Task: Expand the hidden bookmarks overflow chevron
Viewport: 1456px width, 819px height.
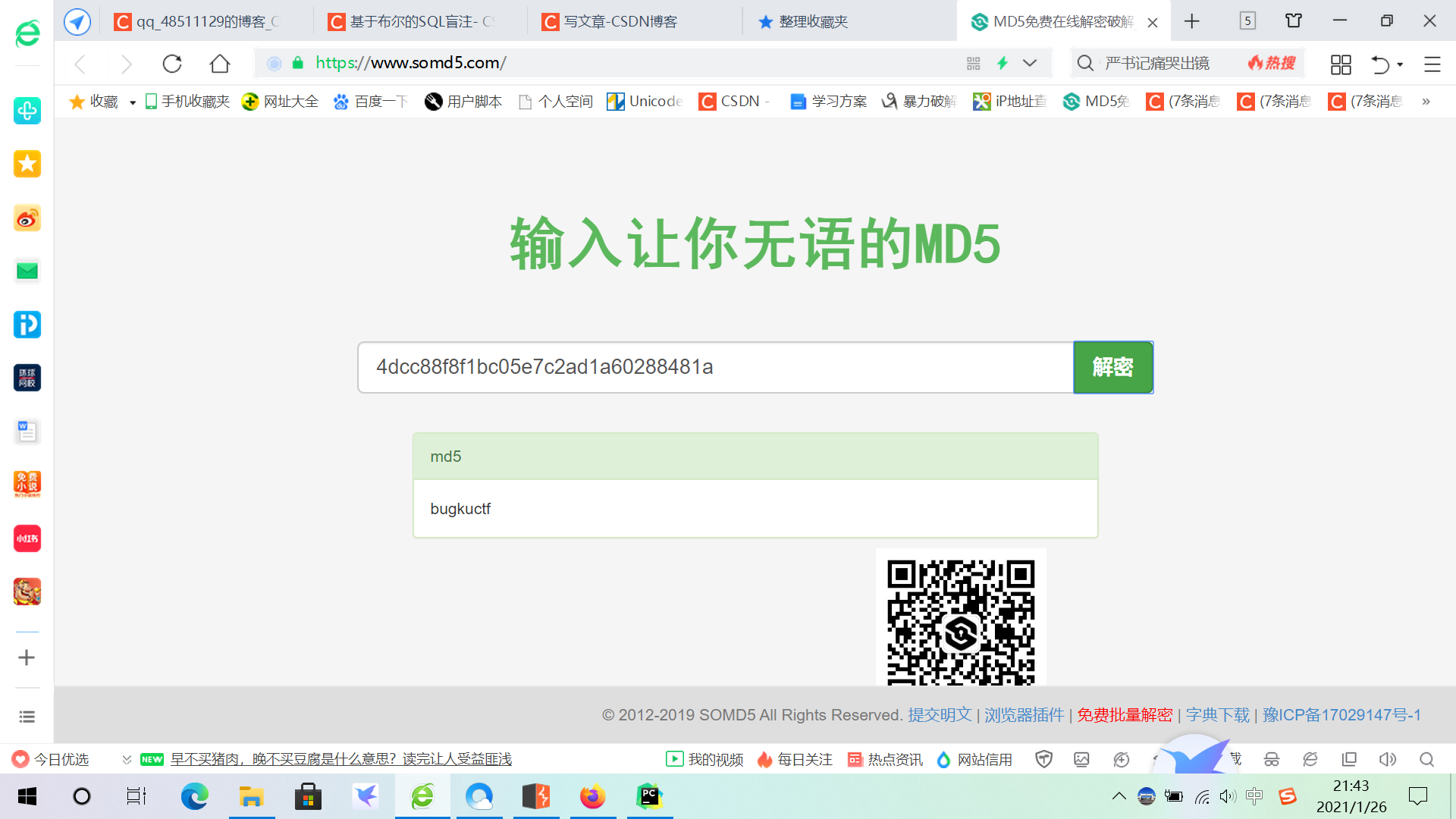Action: [x=1426, y=102]
